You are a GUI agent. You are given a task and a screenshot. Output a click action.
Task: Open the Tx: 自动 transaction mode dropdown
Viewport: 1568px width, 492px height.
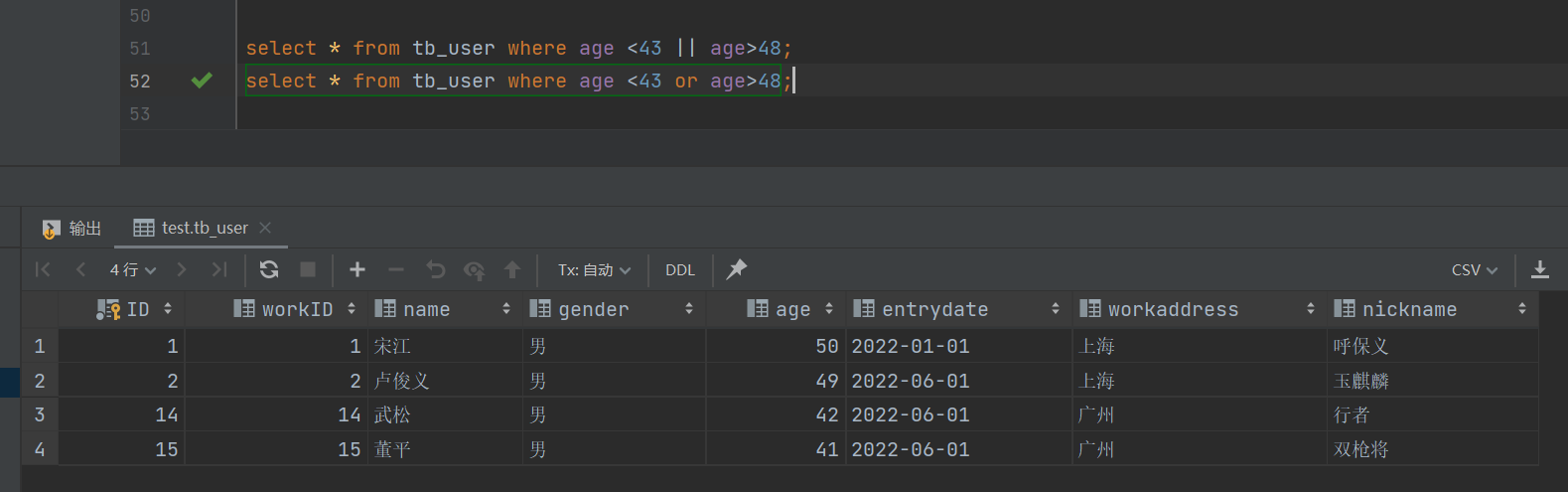click(x=594, y=269)
